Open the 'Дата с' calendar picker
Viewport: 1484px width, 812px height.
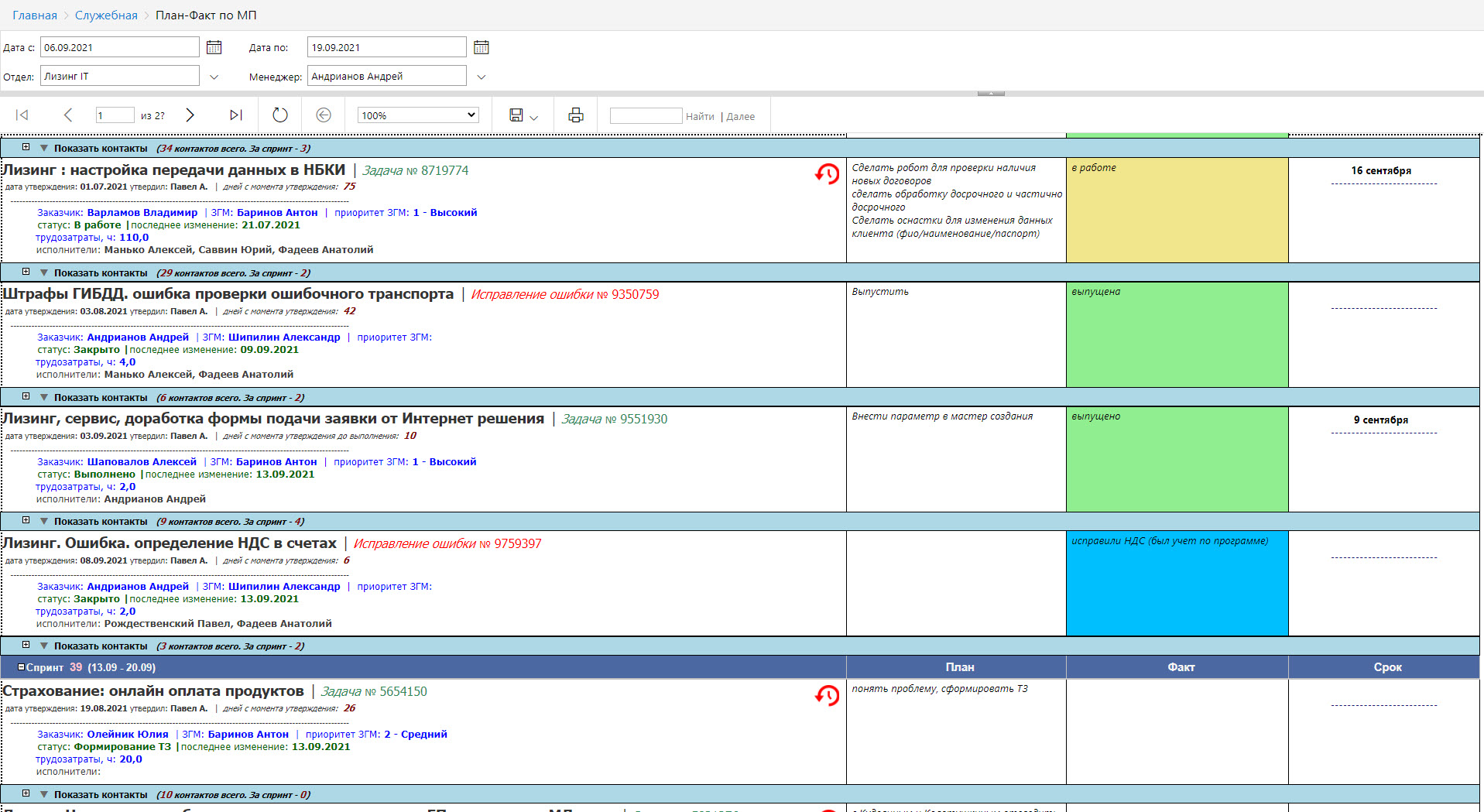pos(214,47)
